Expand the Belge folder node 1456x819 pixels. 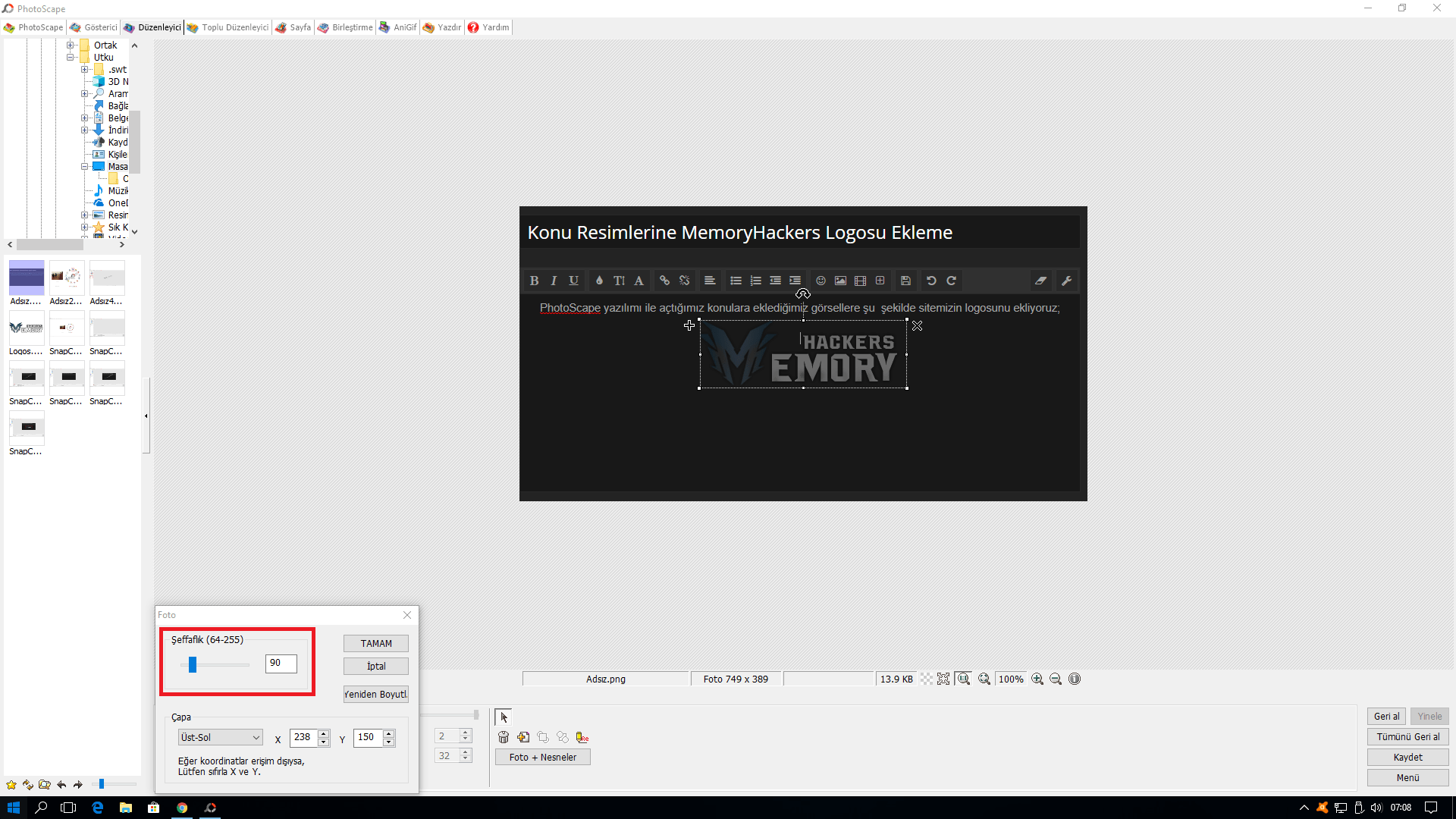coord(85,118)
